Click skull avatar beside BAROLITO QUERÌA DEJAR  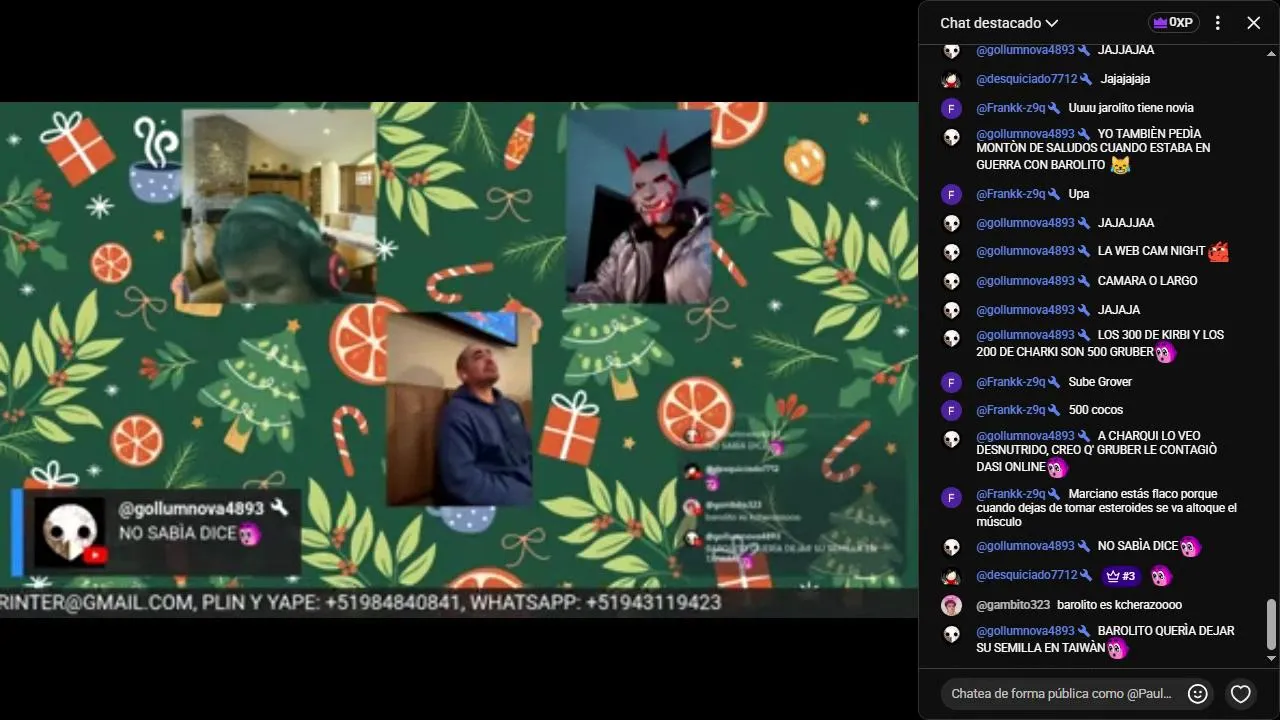click(x=952, y=634)
